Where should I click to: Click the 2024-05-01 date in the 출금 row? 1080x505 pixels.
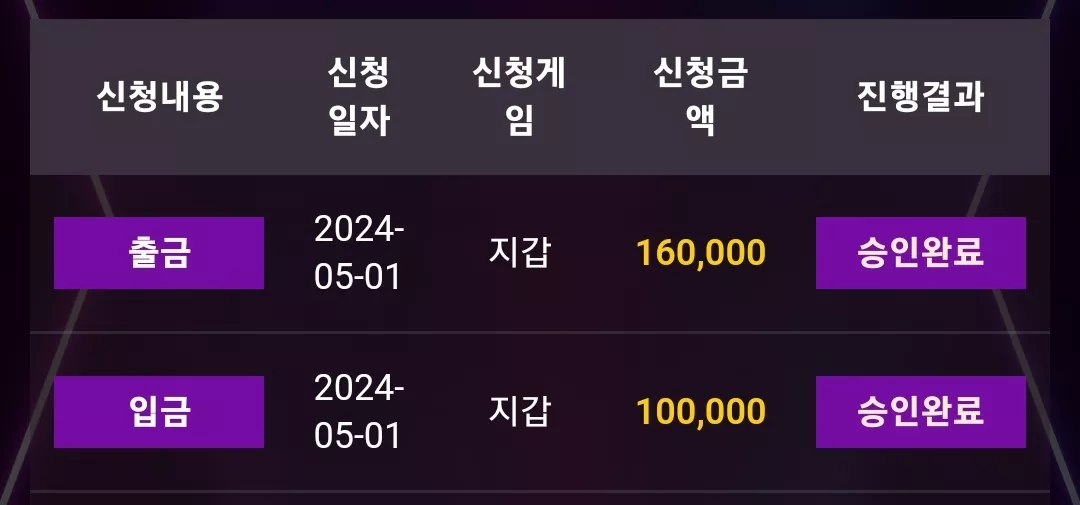(x=359, y=253)
